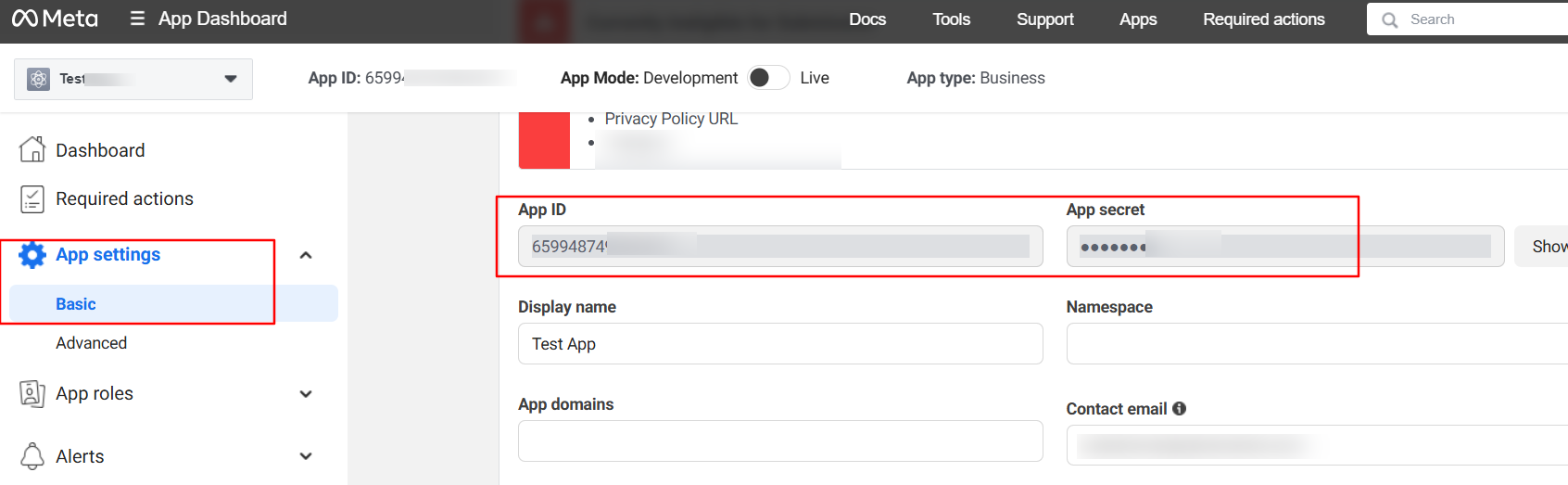
Task: Click the Namespace field
Action: click(x=1317, y=344)
